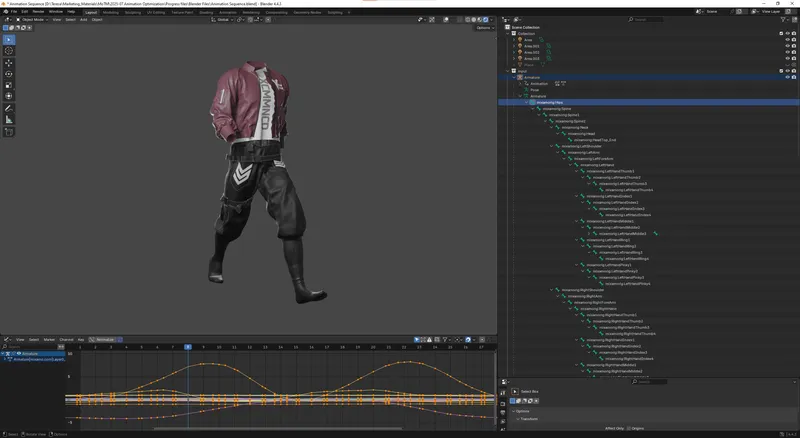Select the Annotate tool

(x=9, y=108)
